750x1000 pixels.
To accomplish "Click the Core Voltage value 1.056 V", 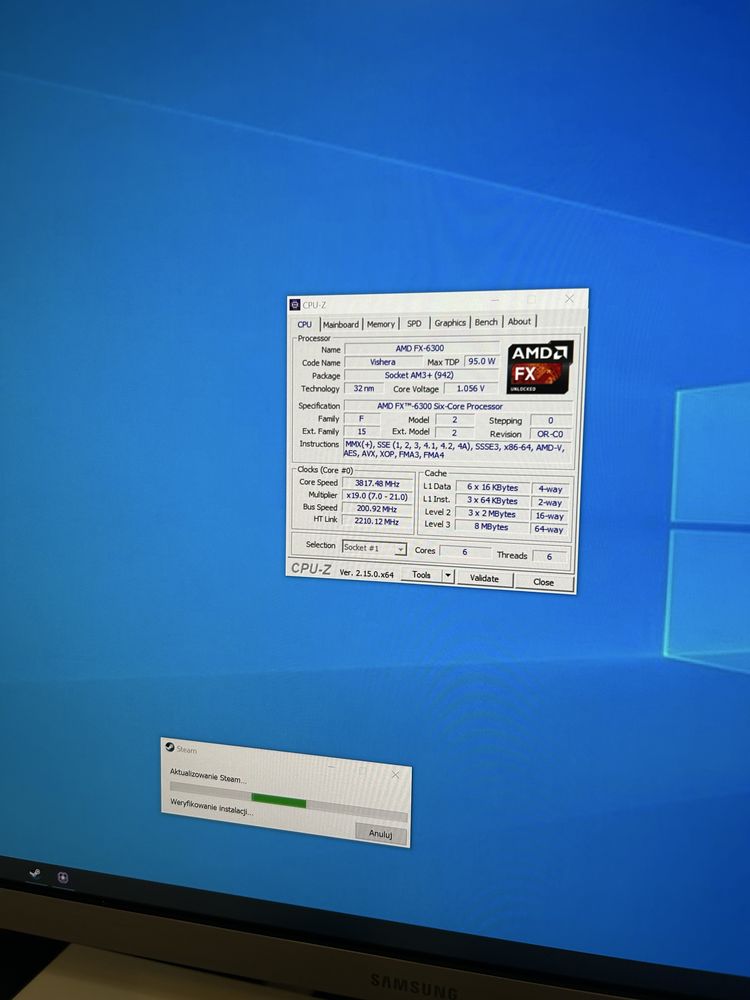I will [x=471, y=388].
